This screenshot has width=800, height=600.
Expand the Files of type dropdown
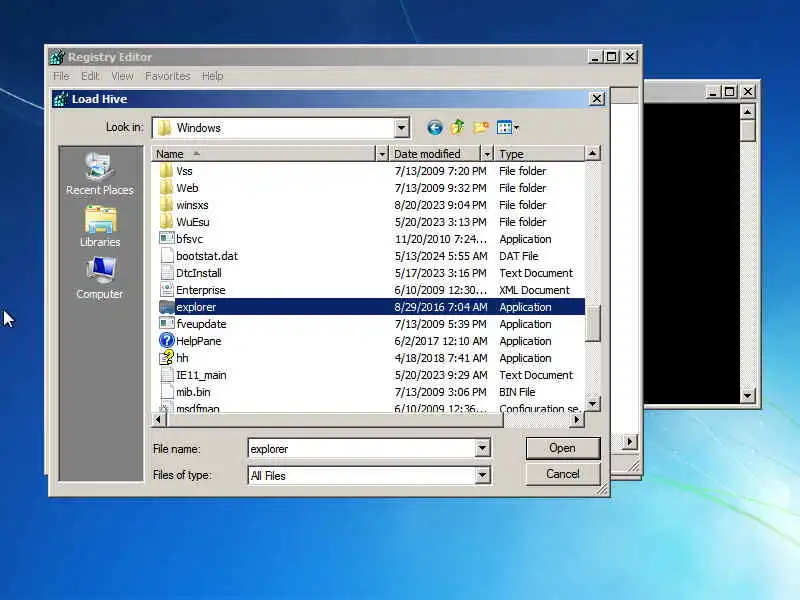click(482, 476)
